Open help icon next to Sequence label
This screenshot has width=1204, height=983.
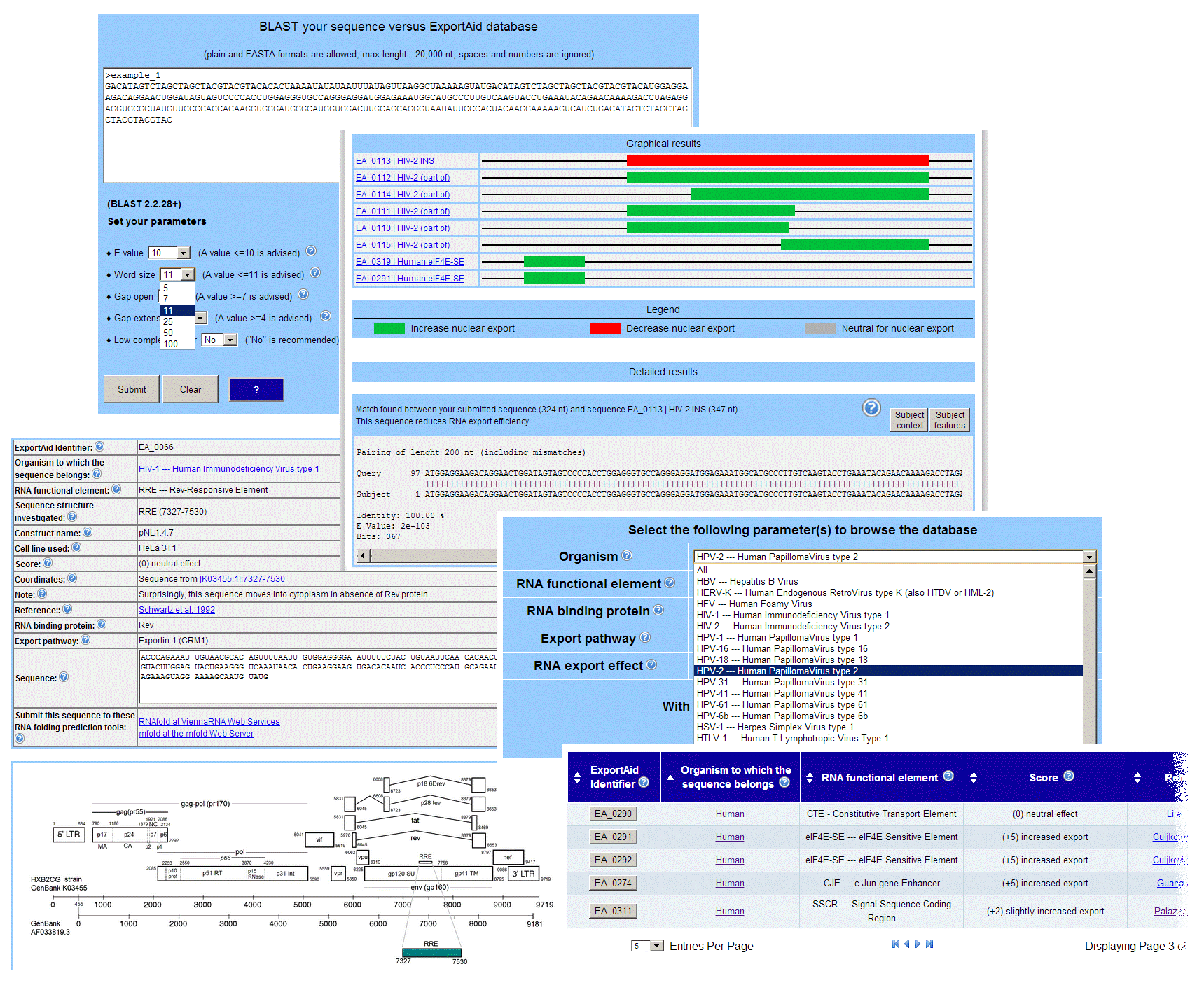(64, 677)
